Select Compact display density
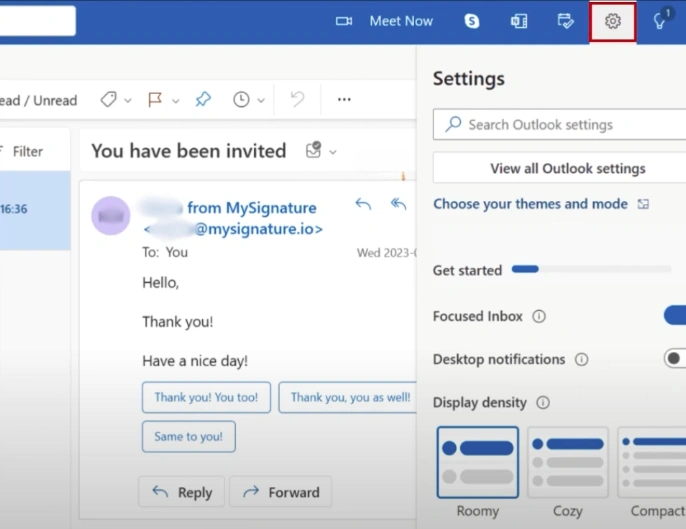This screenshot has height=529, width=686. [x=652, y=462]
